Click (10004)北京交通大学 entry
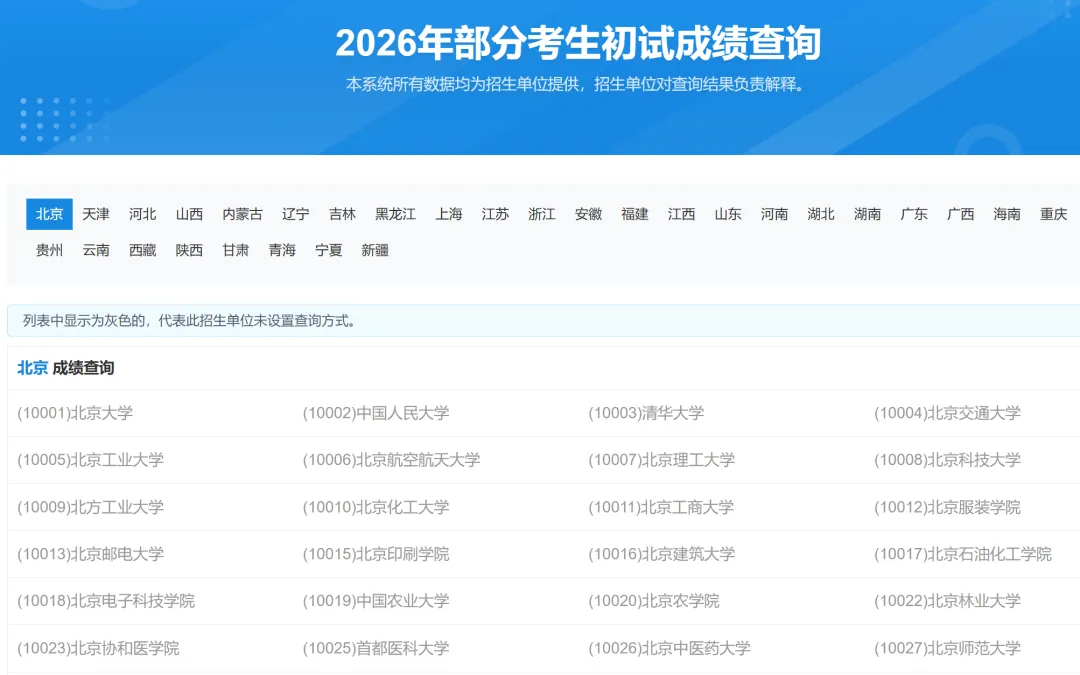The width and height of the screenshot is (1080, 675). click(947, 413)
